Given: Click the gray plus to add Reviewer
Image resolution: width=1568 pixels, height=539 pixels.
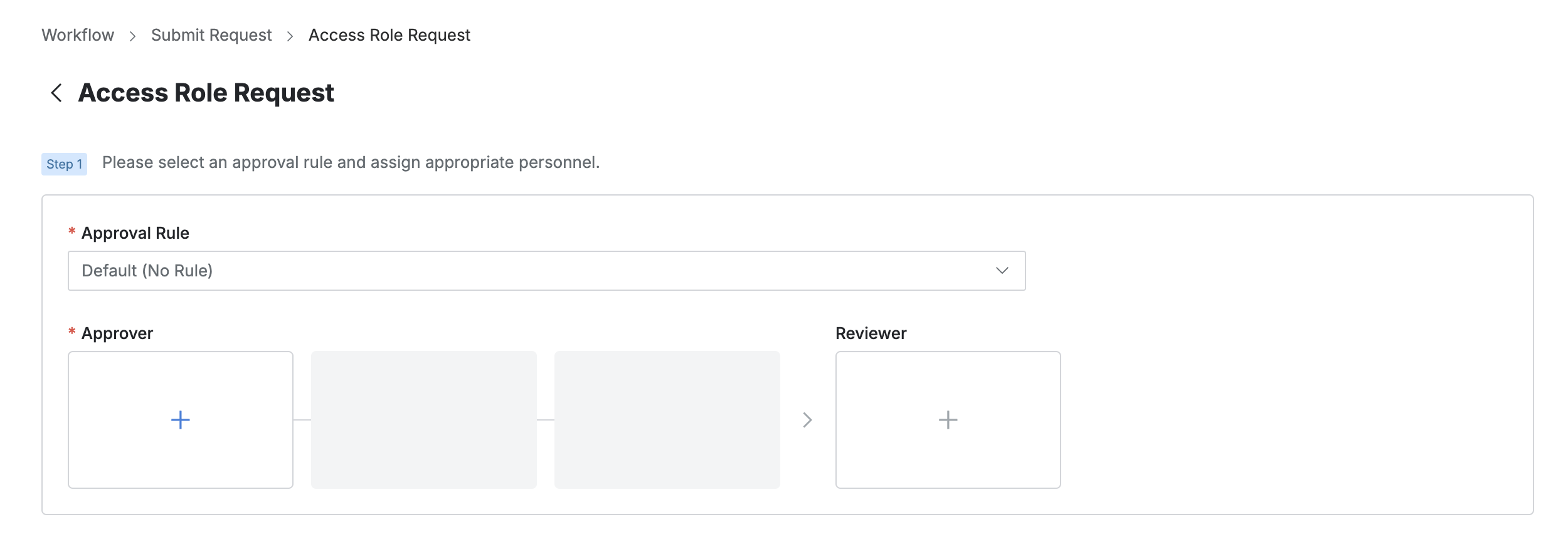Looking at the screenshot, I should pyautogui.click(x=948, y=420).
